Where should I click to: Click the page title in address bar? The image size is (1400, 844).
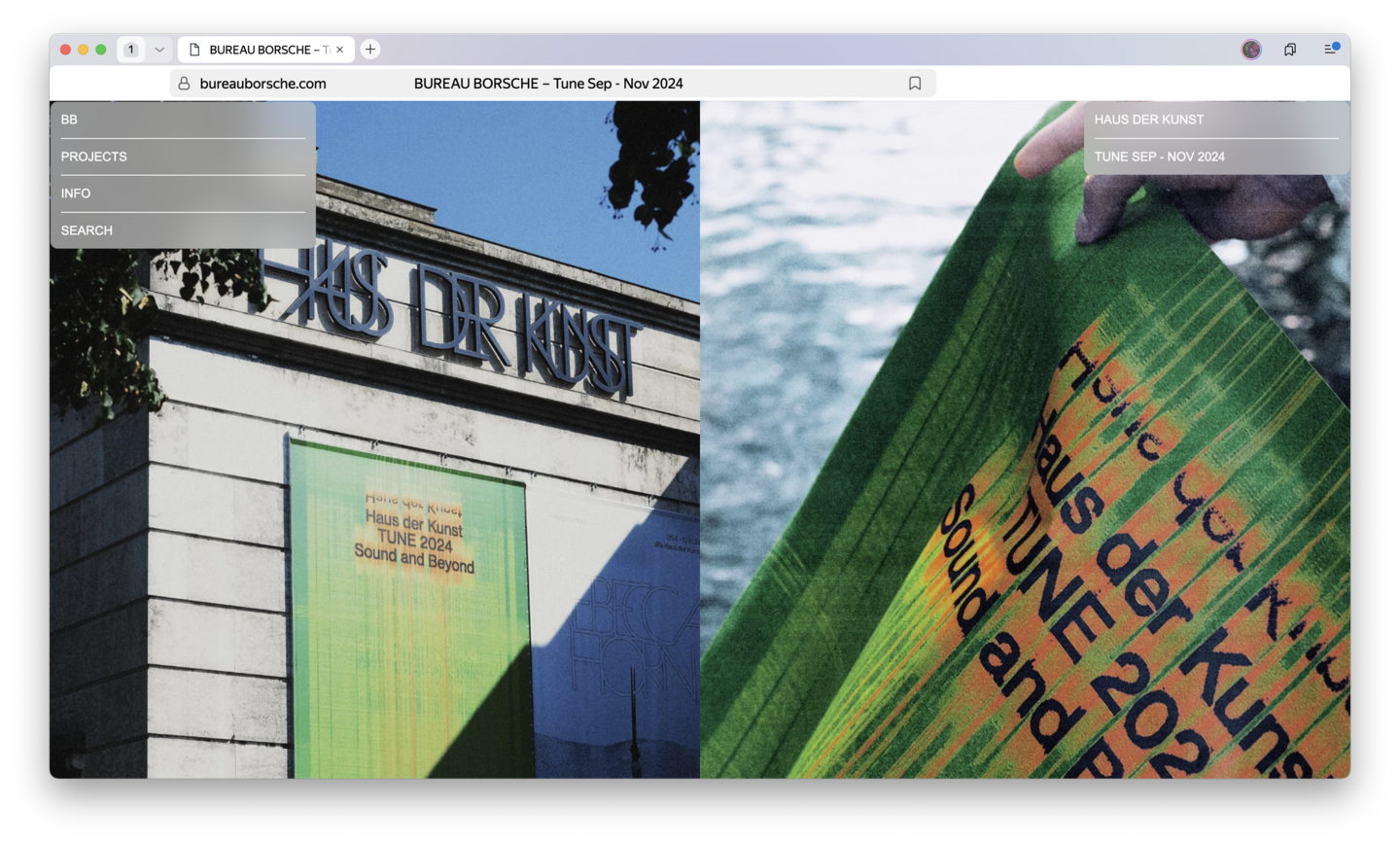(548, 84)
